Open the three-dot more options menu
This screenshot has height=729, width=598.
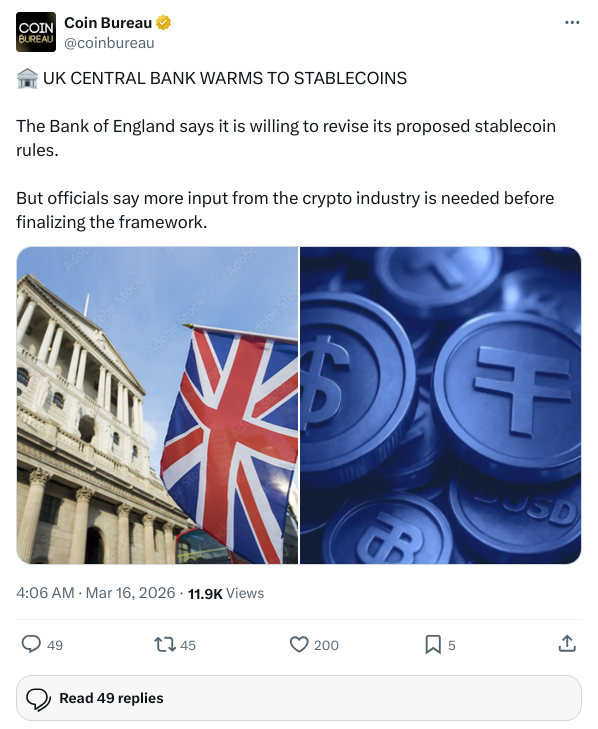click(x=571, y=22)
